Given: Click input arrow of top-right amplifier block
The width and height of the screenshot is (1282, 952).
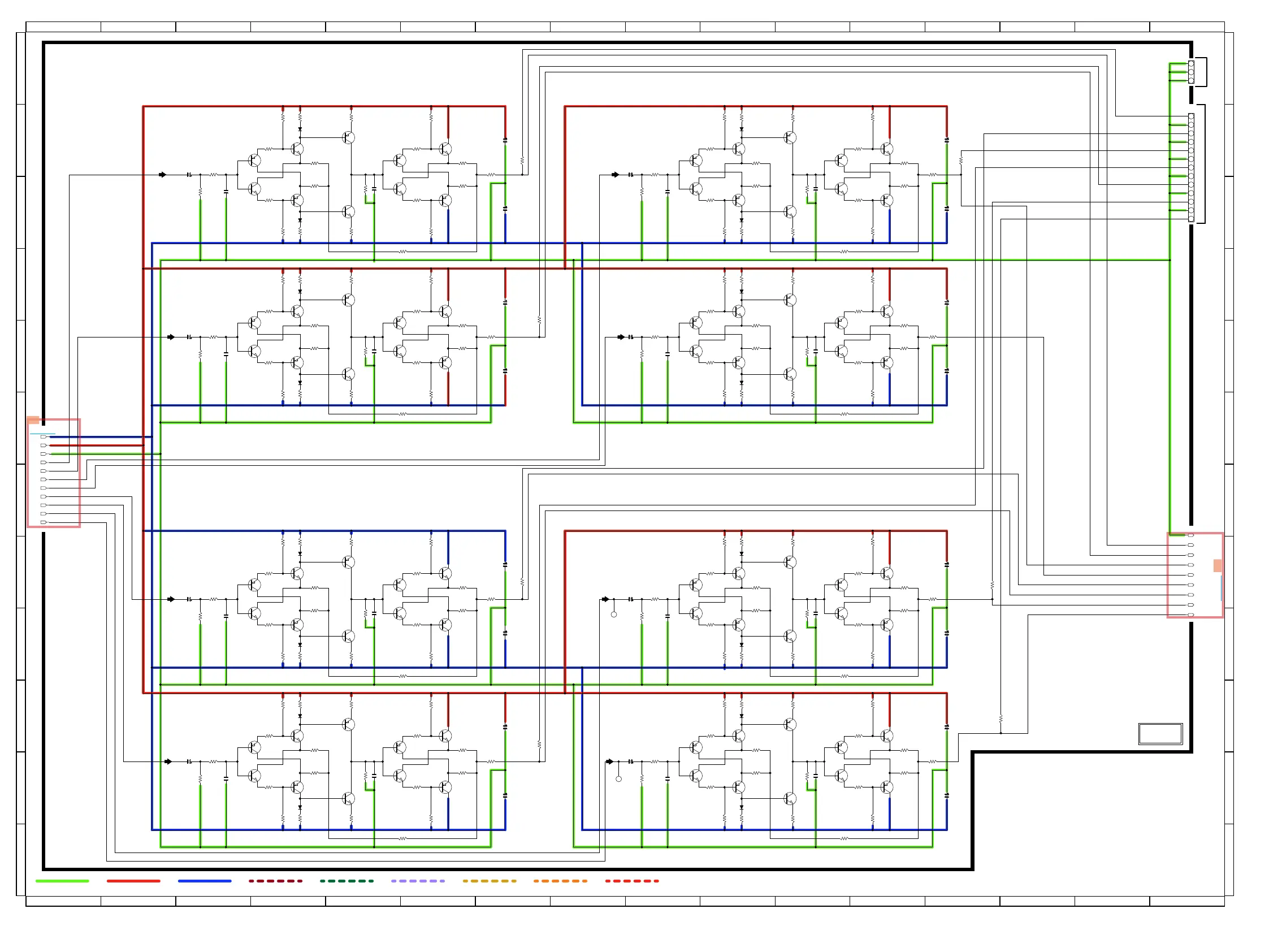Looking at the screenshot, I should 616,175.
